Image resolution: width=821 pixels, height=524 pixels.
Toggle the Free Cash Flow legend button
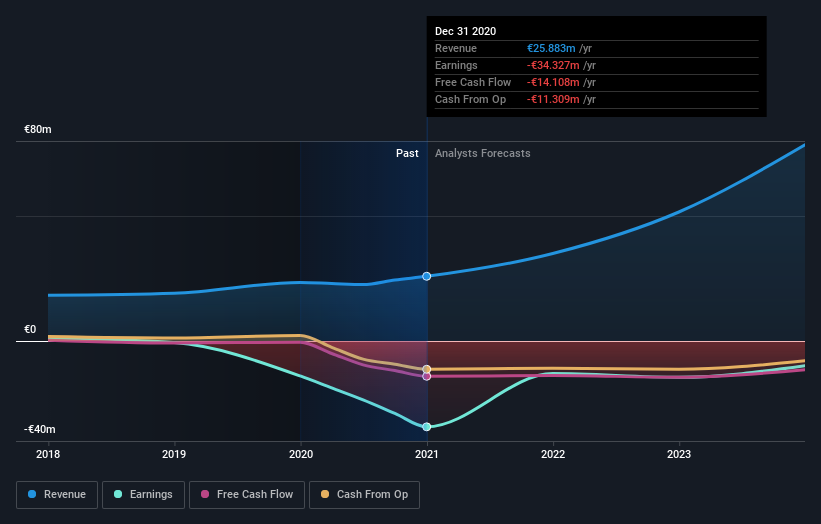247,495
